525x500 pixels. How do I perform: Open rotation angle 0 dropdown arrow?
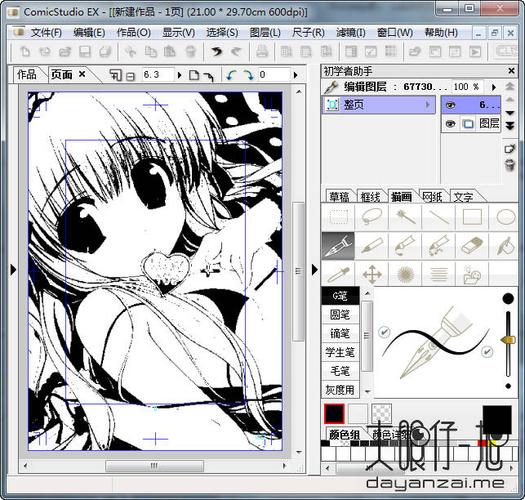pos(295,75)
